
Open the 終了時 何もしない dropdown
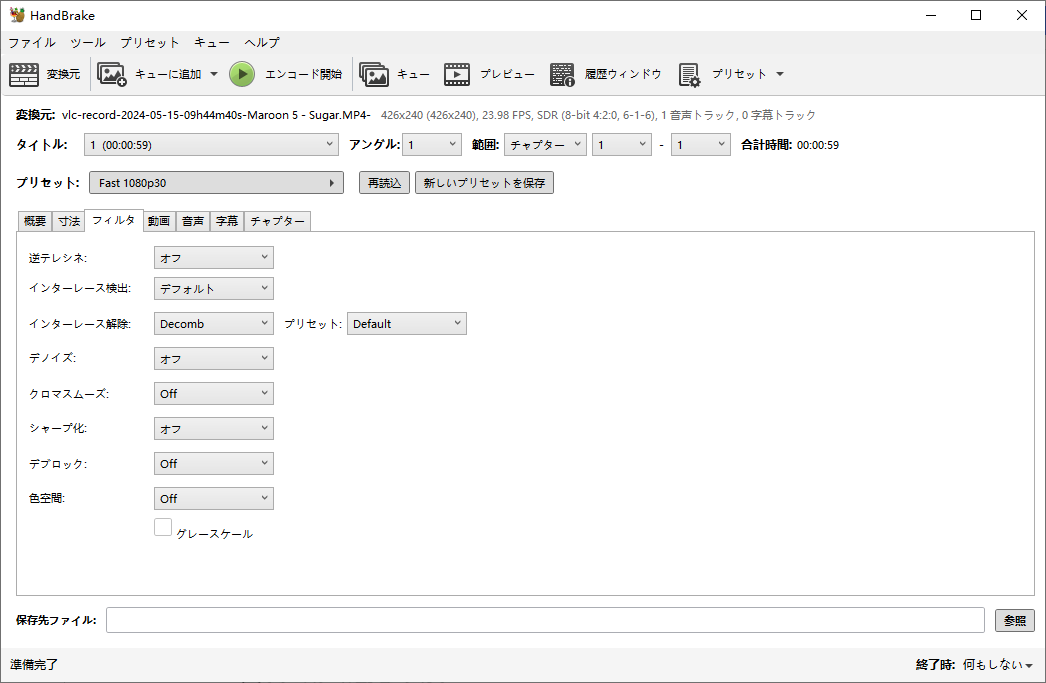click(997, 665)
